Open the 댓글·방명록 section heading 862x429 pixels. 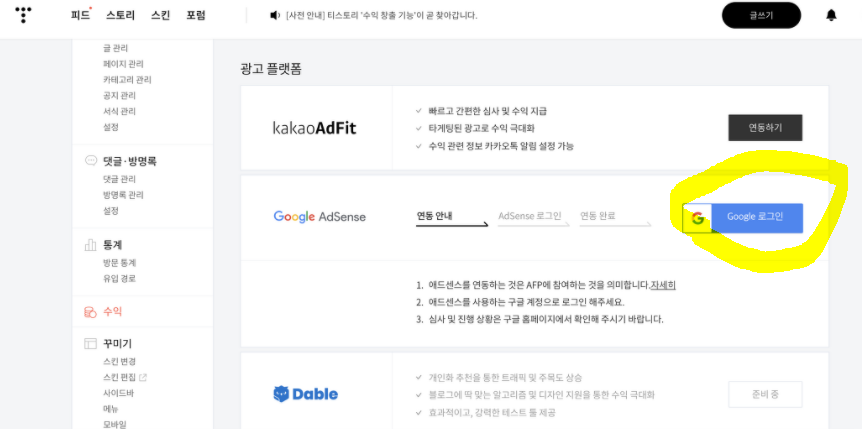(130, 161)
